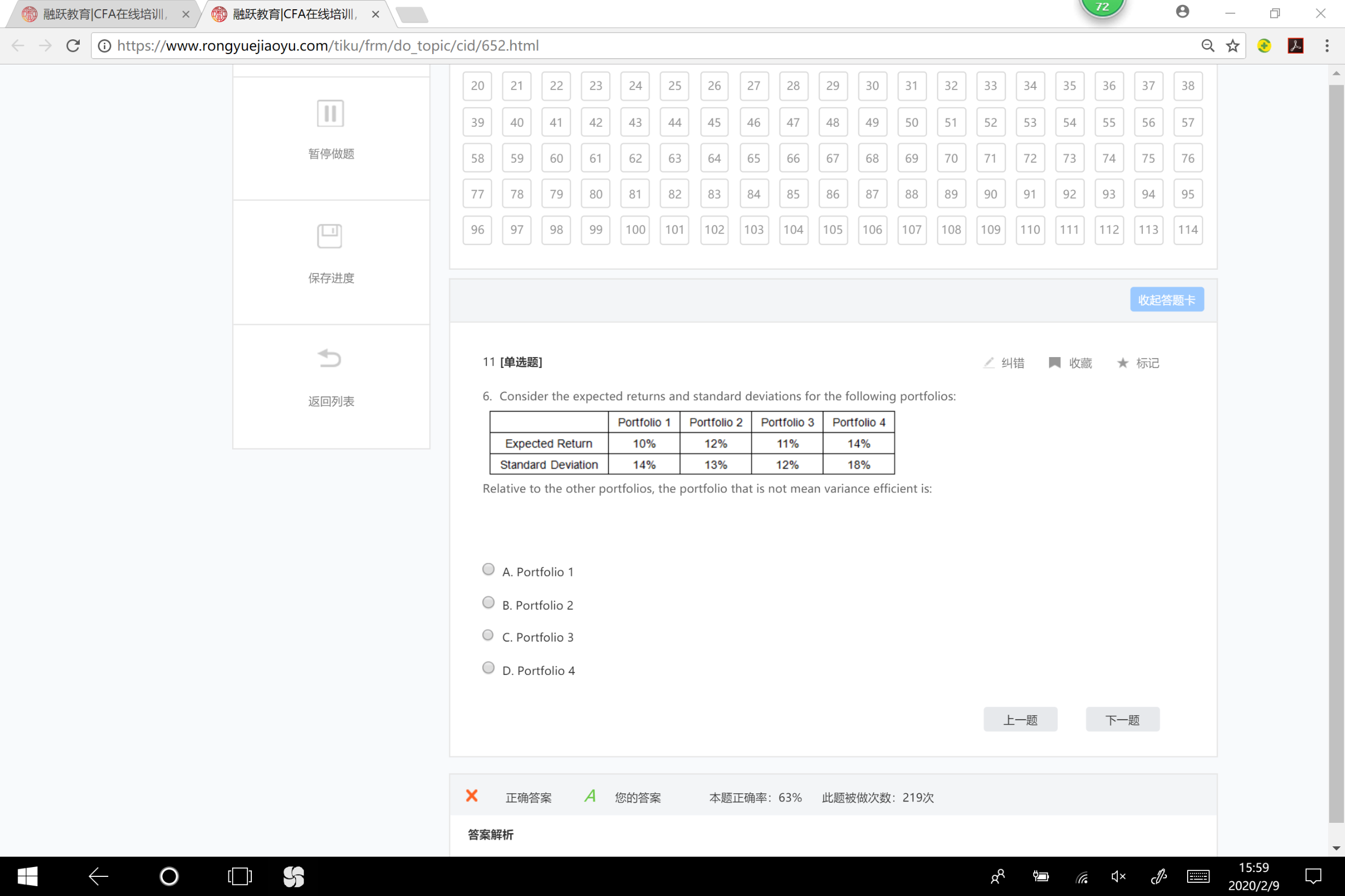Click the save progress floppy icon
The width and height of the screenshot is (1345, 896).
coord(330,236)
